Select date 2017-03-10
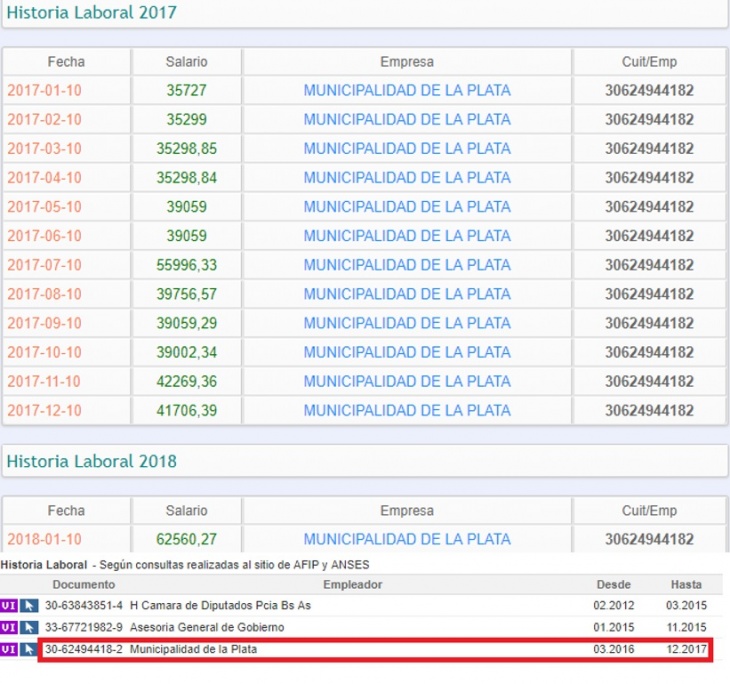 tap(44, 149)
